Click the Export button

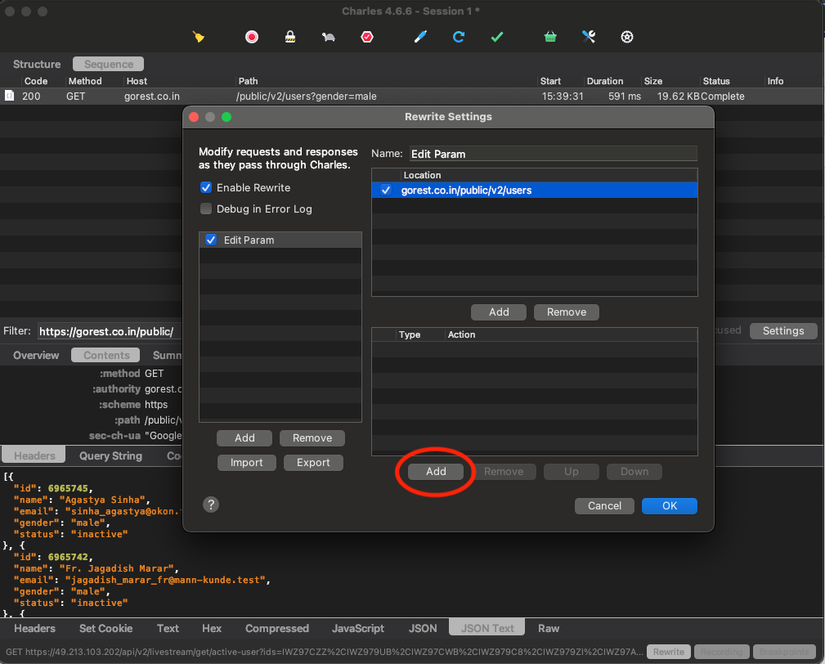coord(313,462)
